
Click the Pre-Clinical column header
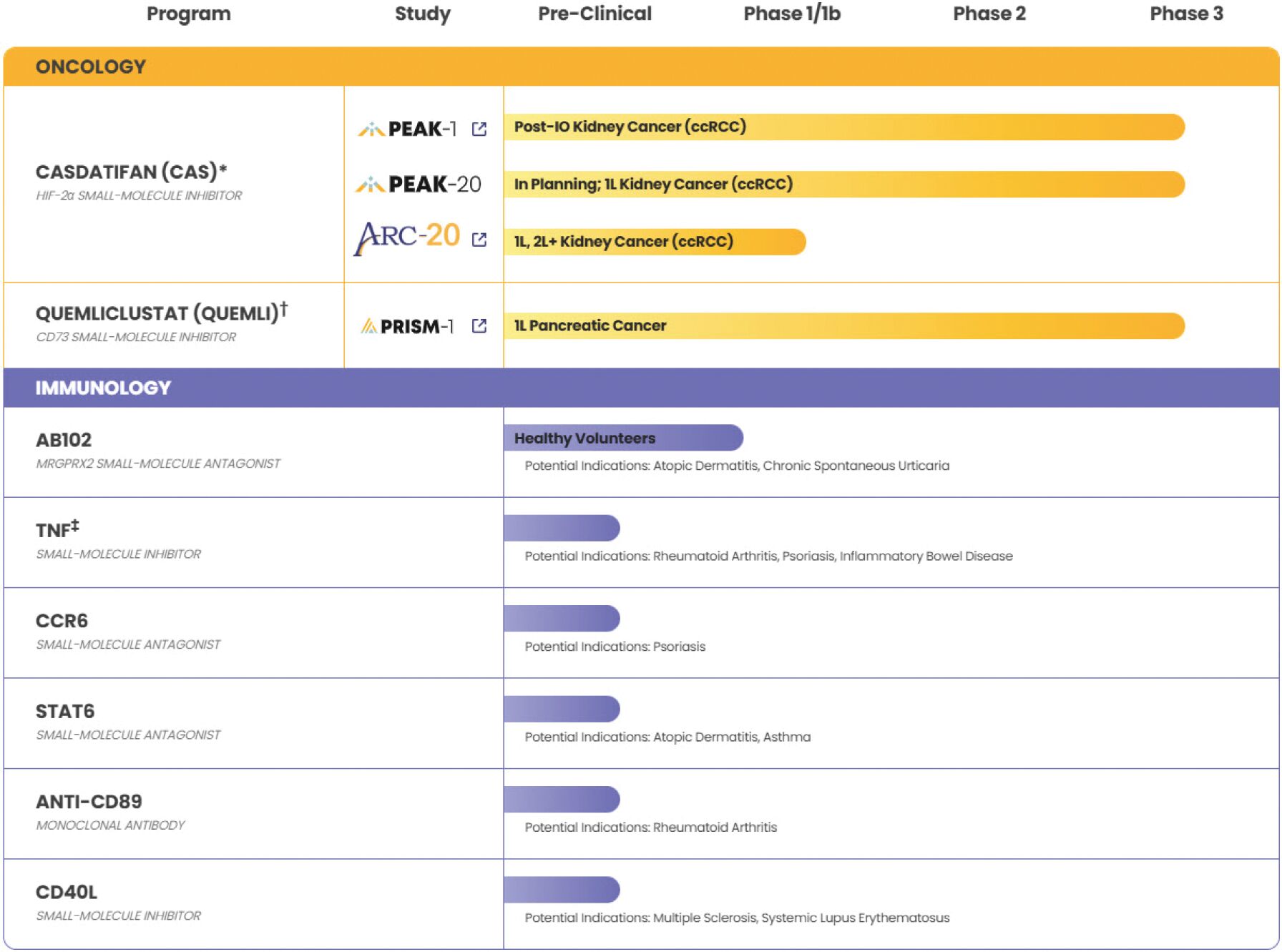[594, 14]
